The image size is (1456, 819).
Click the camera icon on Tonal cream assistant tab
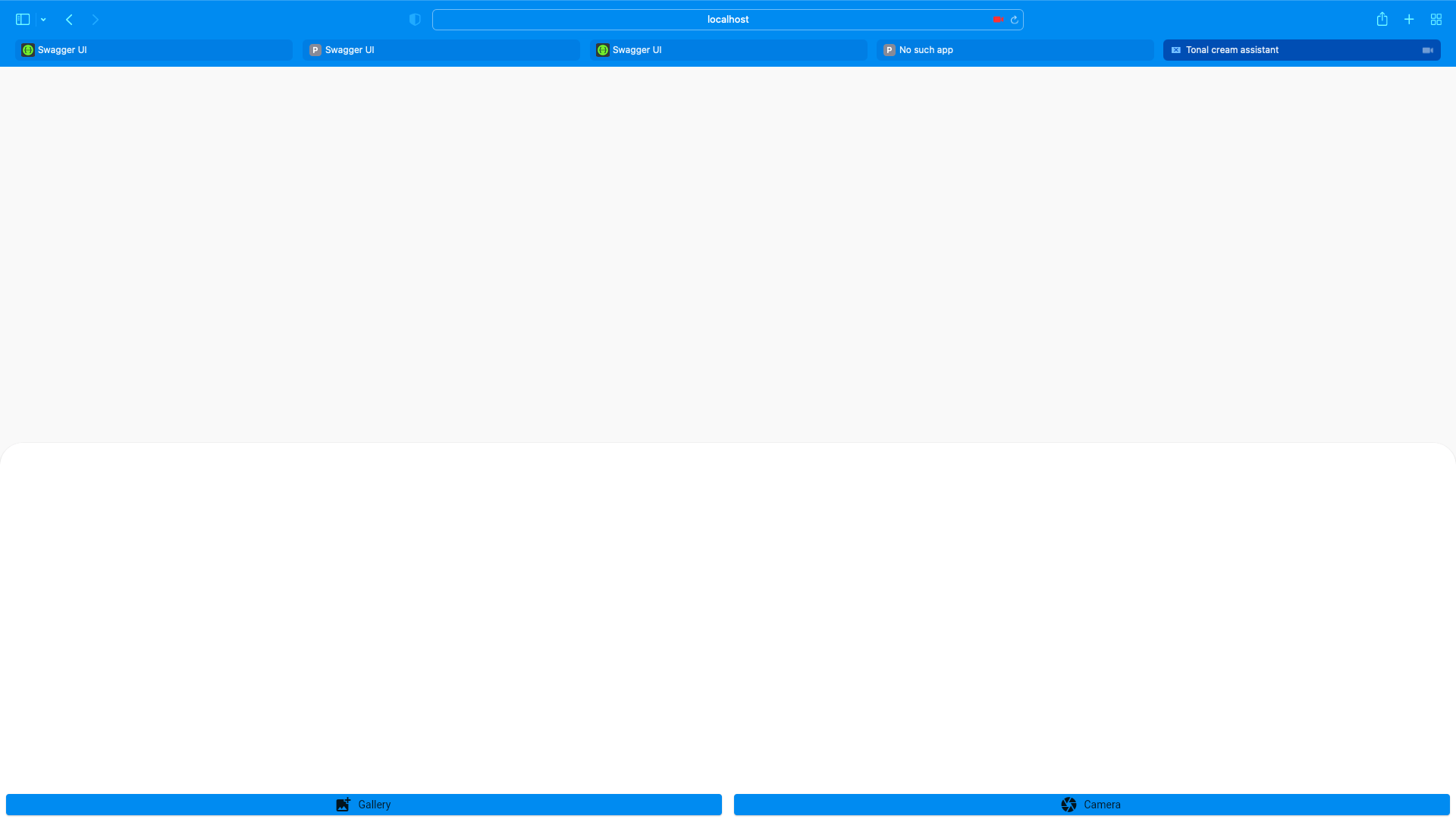click(x=1427, y=50)
